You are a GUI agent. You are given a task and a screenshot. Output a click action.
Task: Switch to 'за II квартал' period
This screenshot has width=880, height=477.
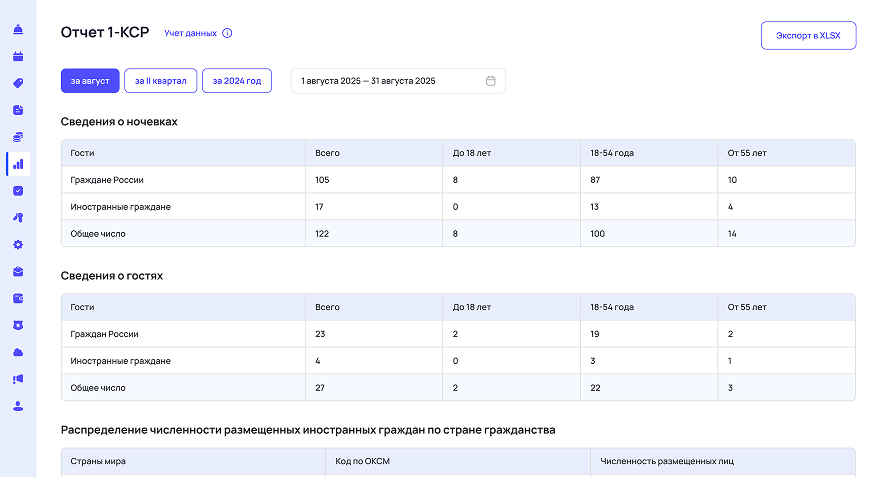160,81
